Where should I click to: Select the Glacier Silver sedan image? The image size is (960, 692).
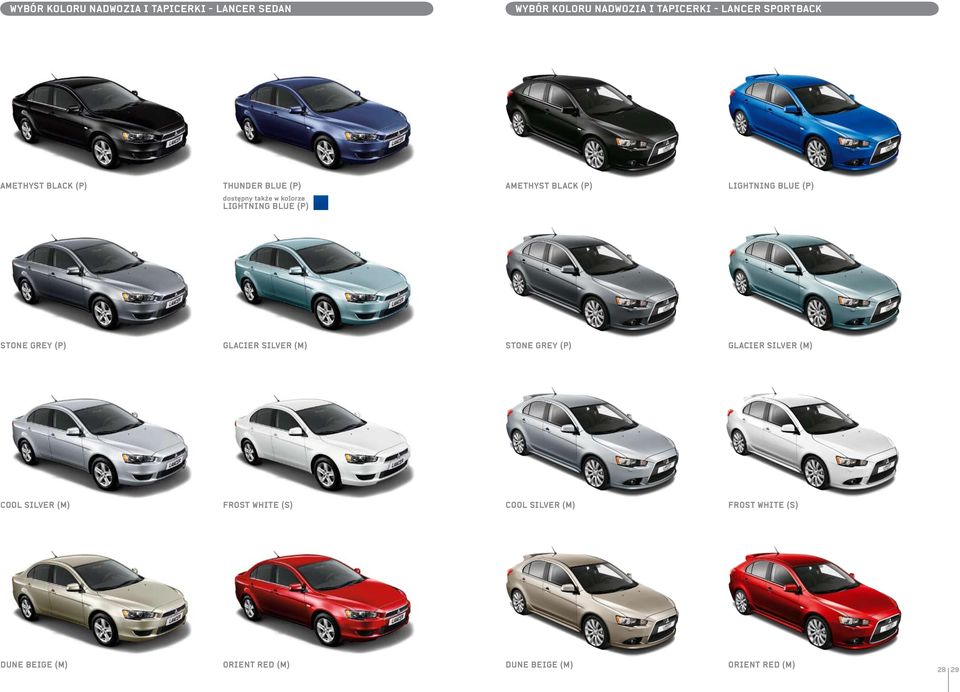323,282
